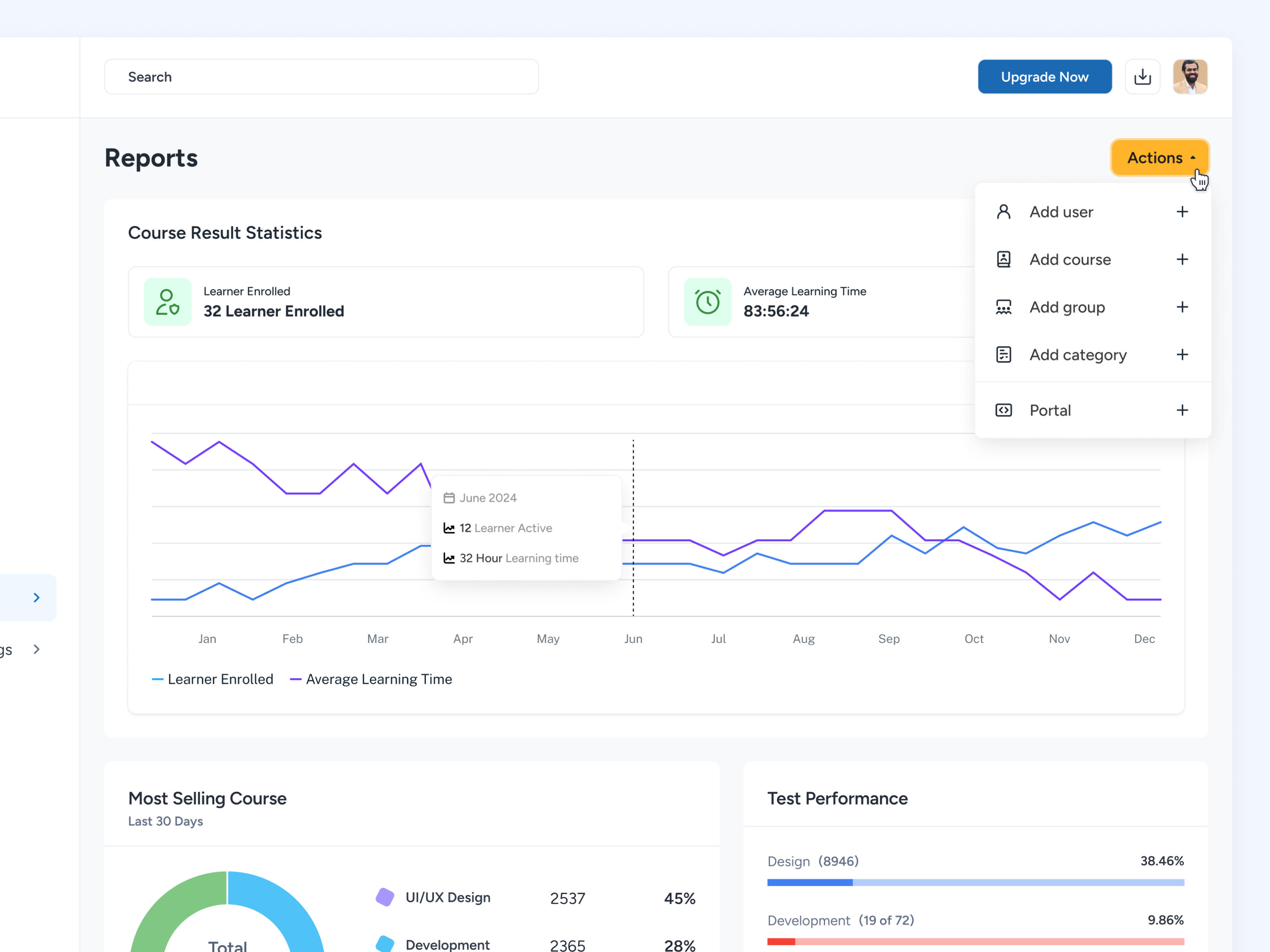Select Add course from the Actions menu

click(1070, 259)
